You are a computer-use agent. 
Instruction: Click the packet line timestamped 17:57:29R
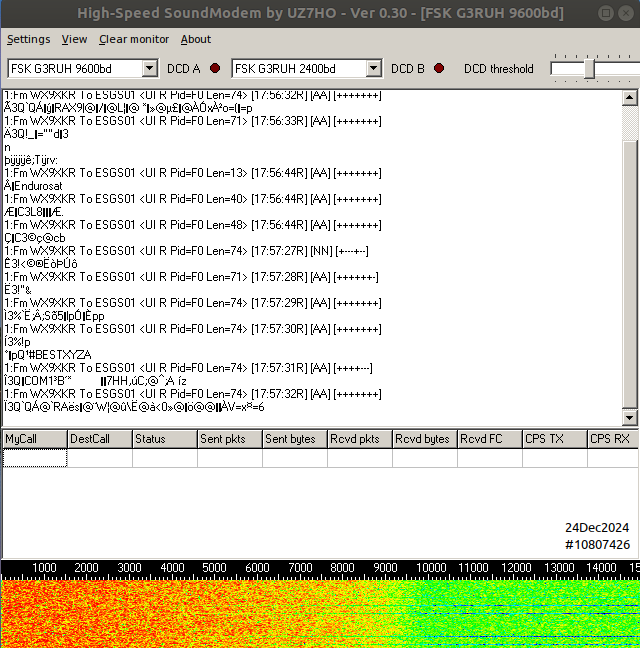click(x=193, y=303)
